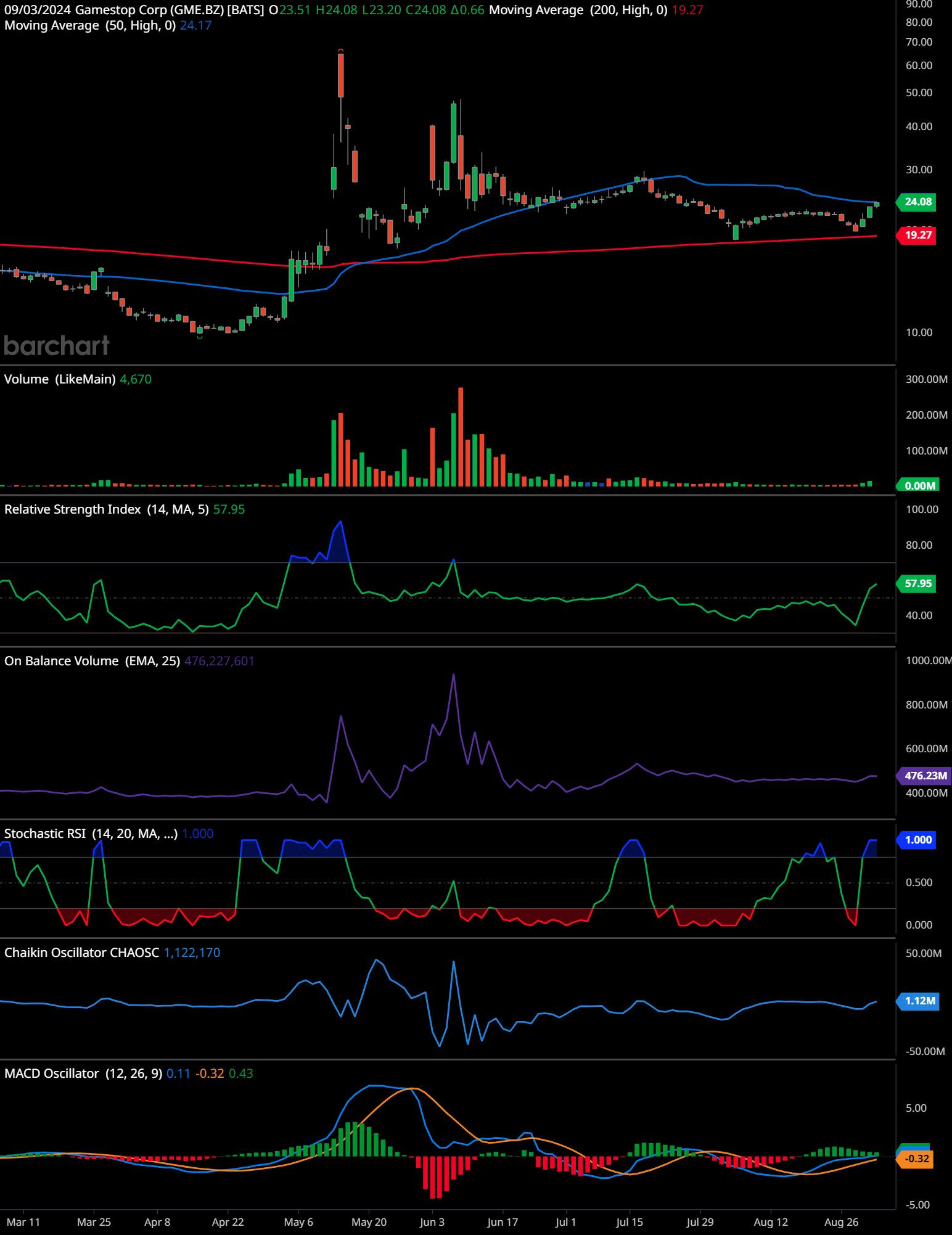Viewport: 952px width, 1235px height.
Task: Click the 1,122,170 Chaikin value text
Action: pyautogui.click(x=192, y=953)
